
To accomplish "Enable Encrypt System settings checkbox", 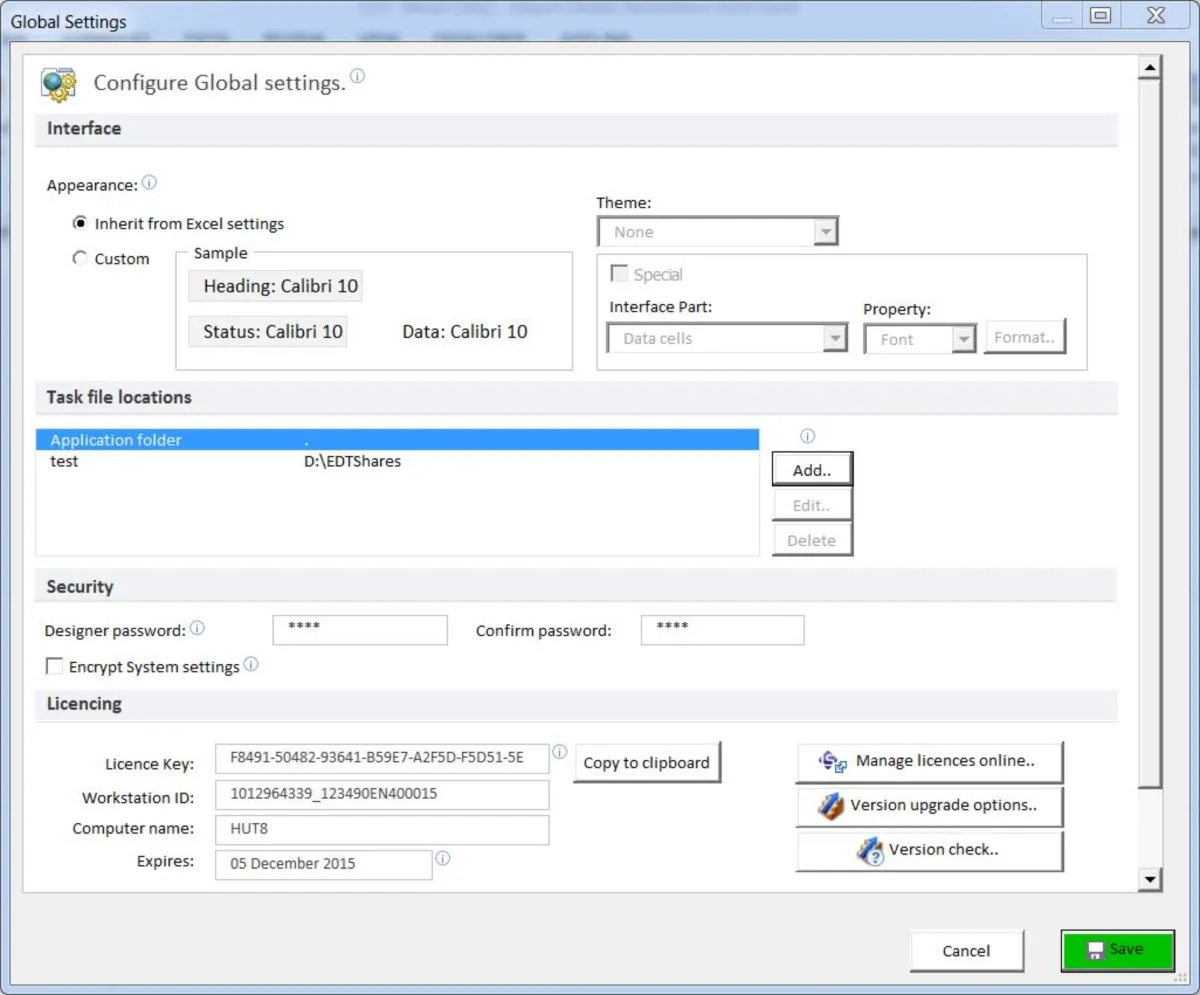I will pos(54,666).
